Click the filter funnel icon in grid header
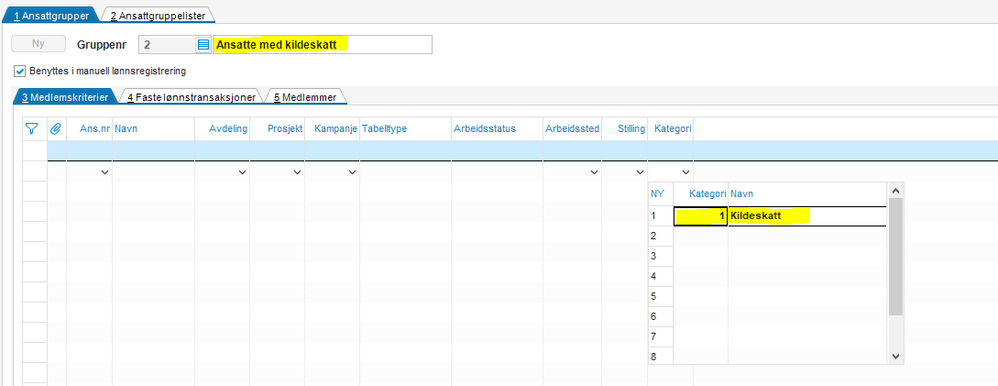The width and height of the screenshot is (998, 386). pyautogui.click(x=31, y=129)
